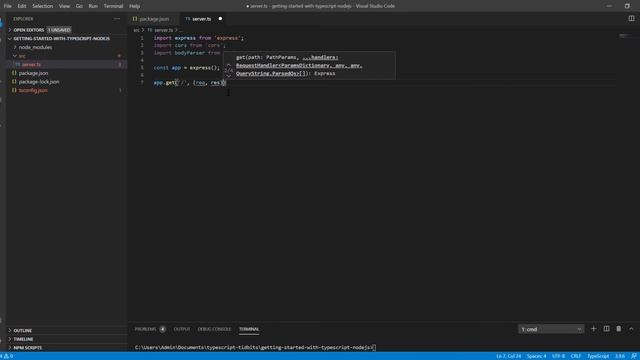Click the unsaved dot on server.ts tab
The image size is (640, 360).
click(x=220, y=19)
